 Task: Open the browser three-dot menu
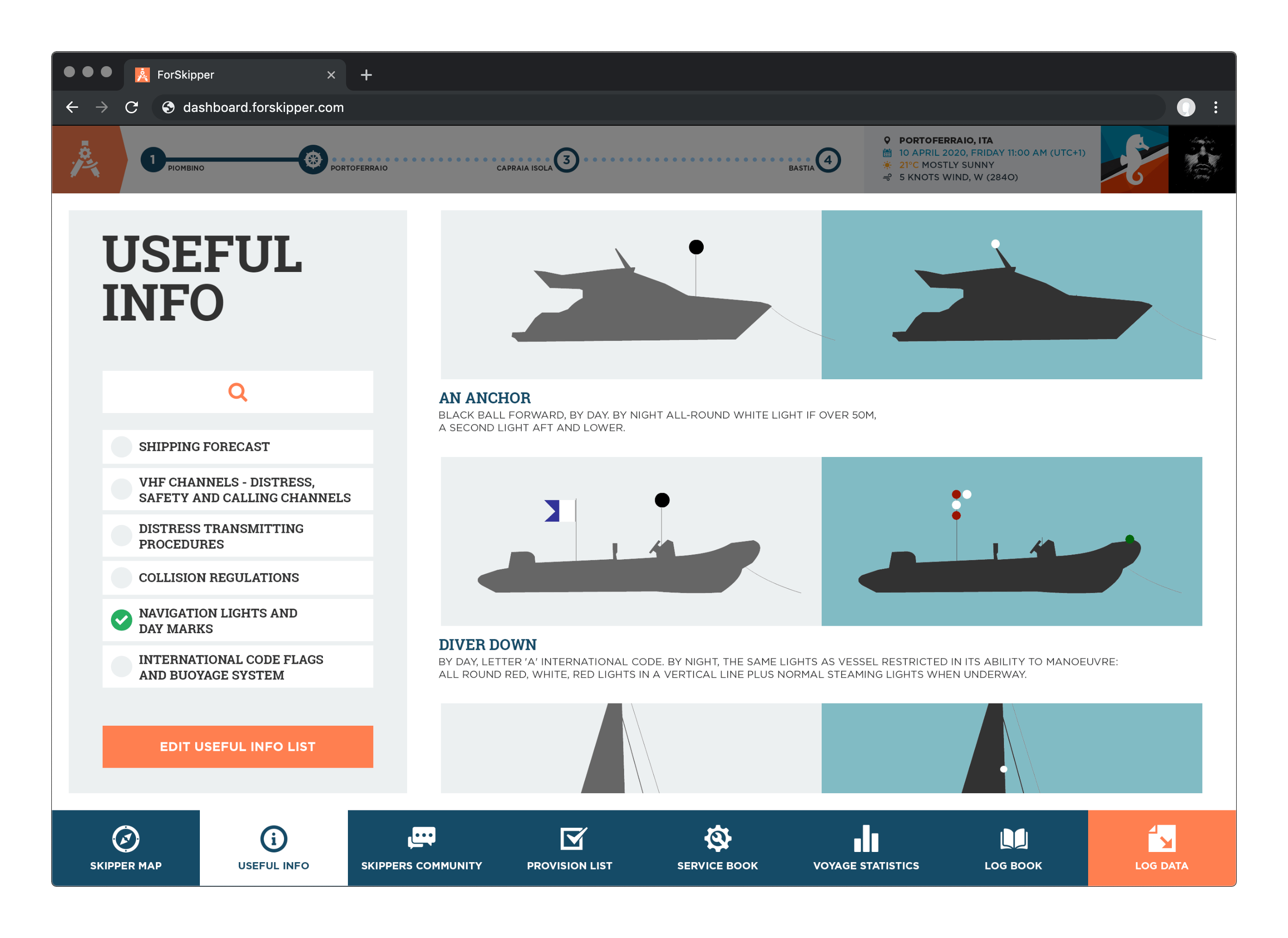point(1215,107)
